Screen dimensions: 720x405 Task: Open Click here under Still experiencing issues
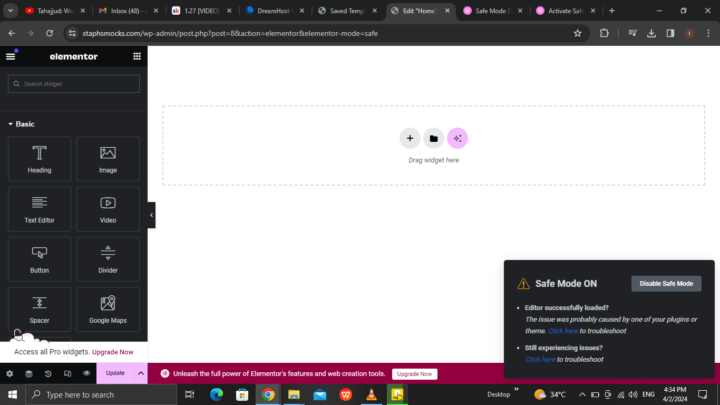point(540,360)
